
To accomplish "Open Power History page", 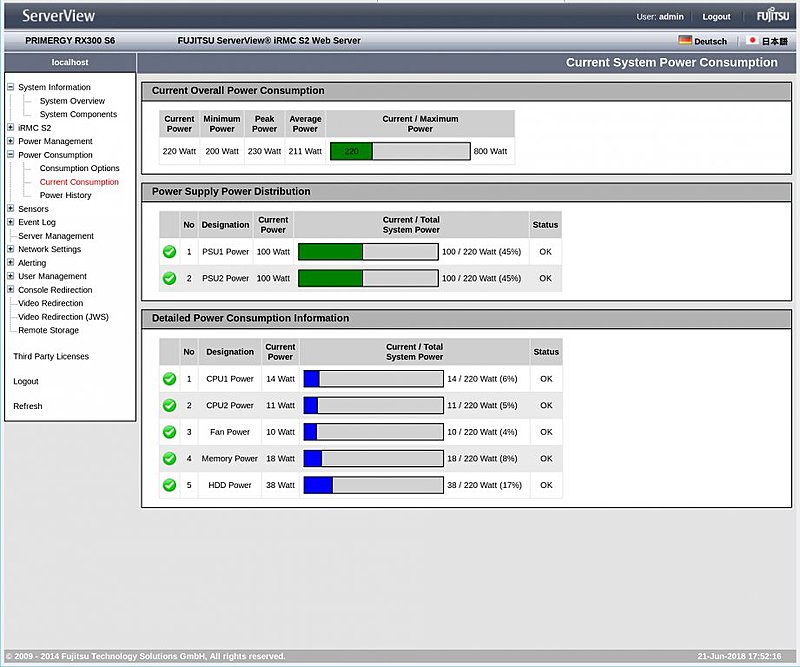I will pyautogui.click(x=65, y=196).
